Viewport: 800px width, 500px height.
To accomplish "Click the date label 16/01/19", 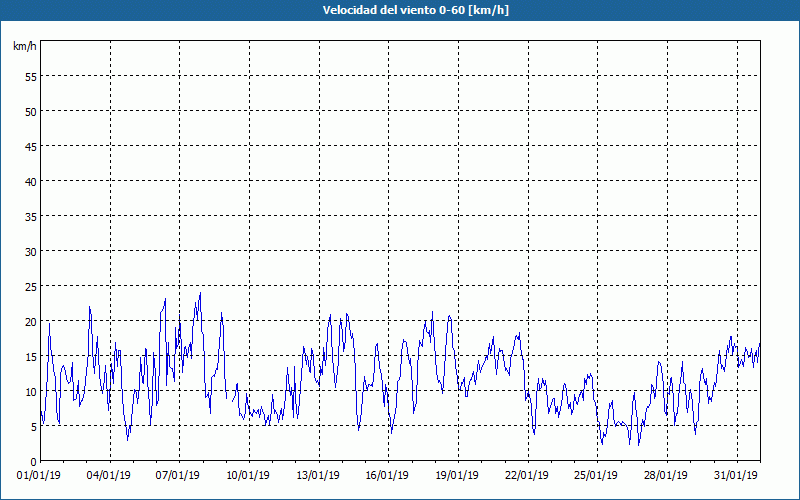I will pyautogui.click(x=387, y=476).
